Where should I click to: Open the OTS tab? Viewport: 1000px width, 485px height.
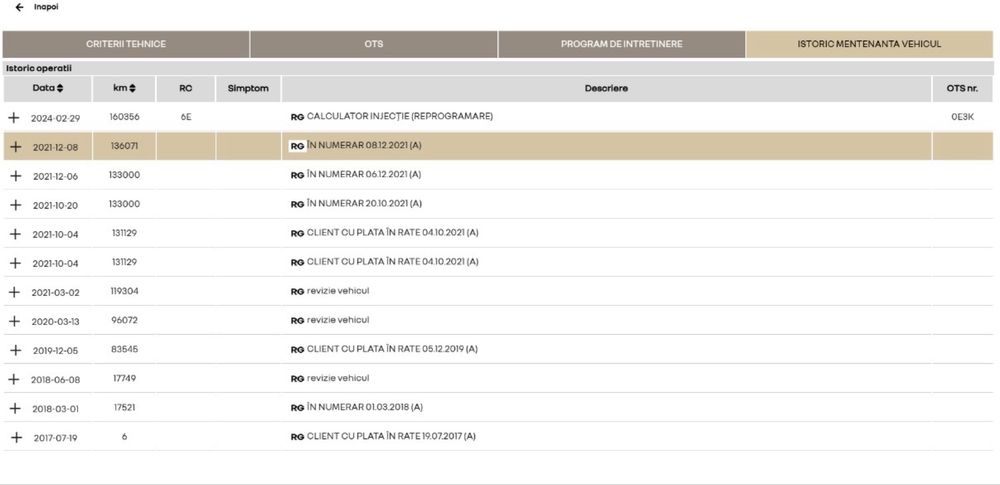(x=373, y=44)
